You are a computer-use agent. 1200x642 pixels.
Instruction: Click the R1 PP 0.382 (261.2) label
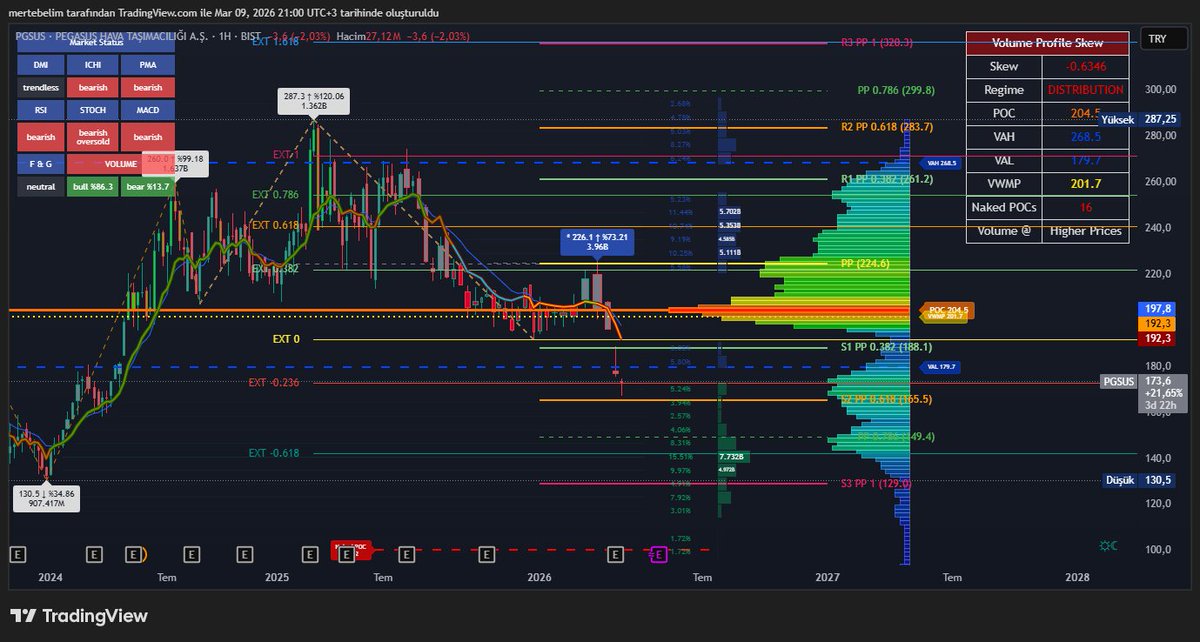click(887, 179)
